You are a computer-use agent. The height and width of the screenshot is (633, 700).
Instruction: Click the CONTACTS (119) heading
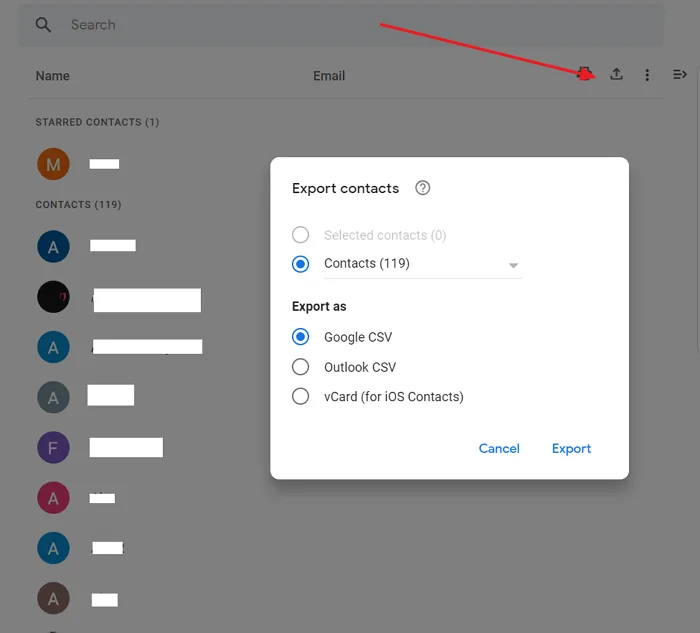pos(78,204)
